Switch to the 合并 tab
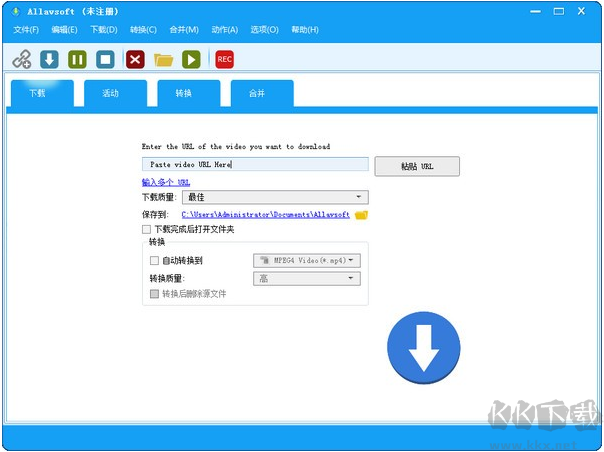The height and width of the screenshot is (452, 604). pyautogui.click(x=262, y=93)
